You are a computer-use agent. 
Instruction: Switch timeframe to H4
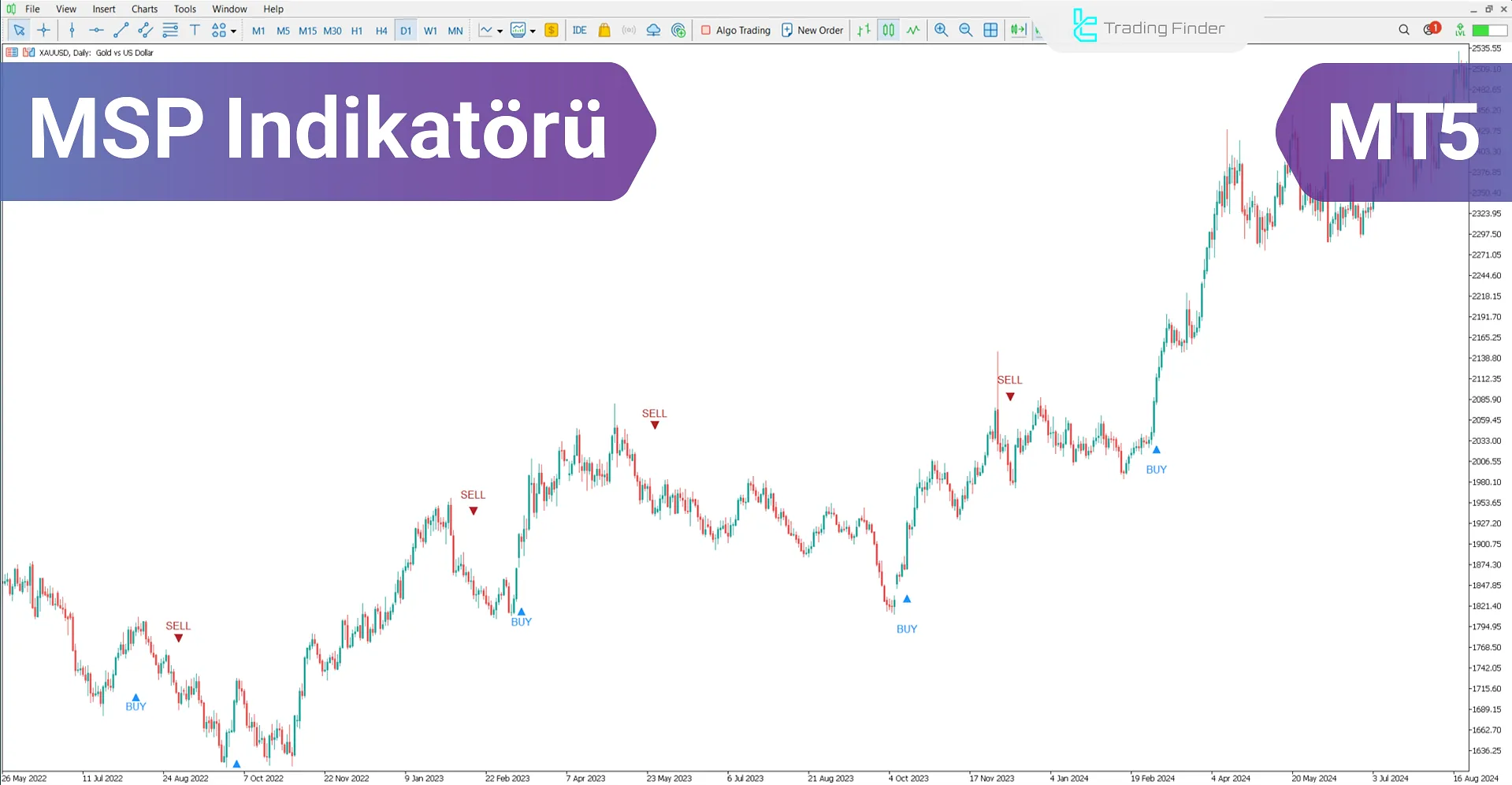pyautogui.click(x=381, y=30)
